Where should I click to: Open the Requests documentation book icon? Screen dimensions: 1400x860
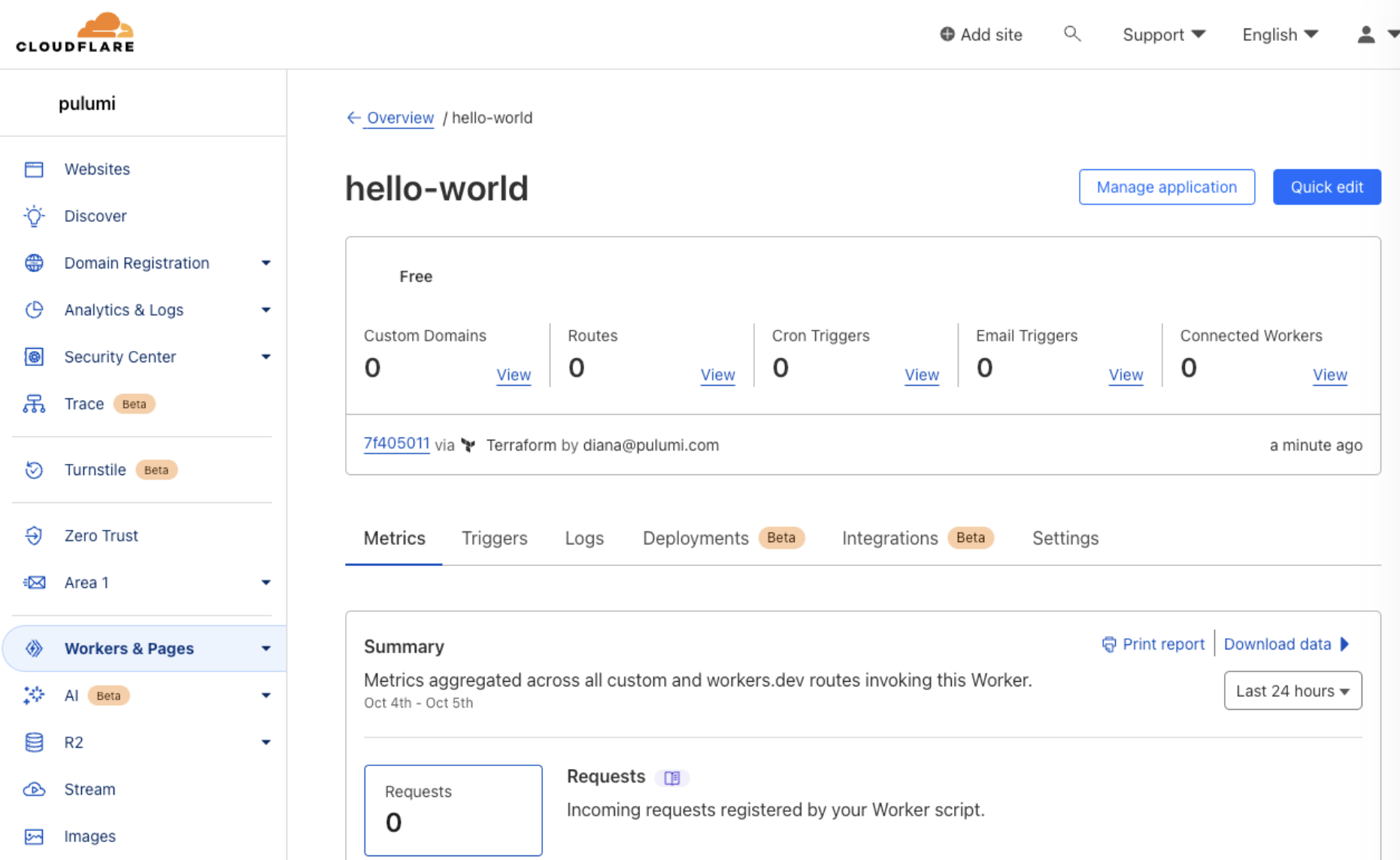coord(671,778)
